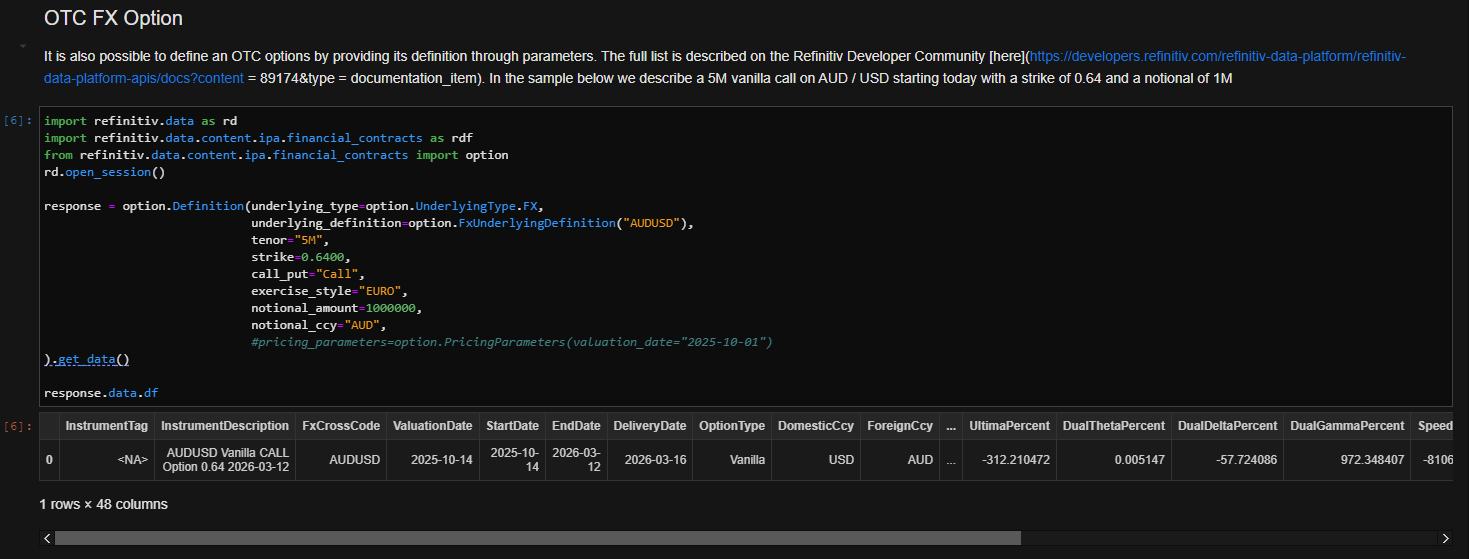The width and height of the screenshot is (1469, 559).
Task: Click the "AUDUSD" string in the code
Action: point(650,223)
